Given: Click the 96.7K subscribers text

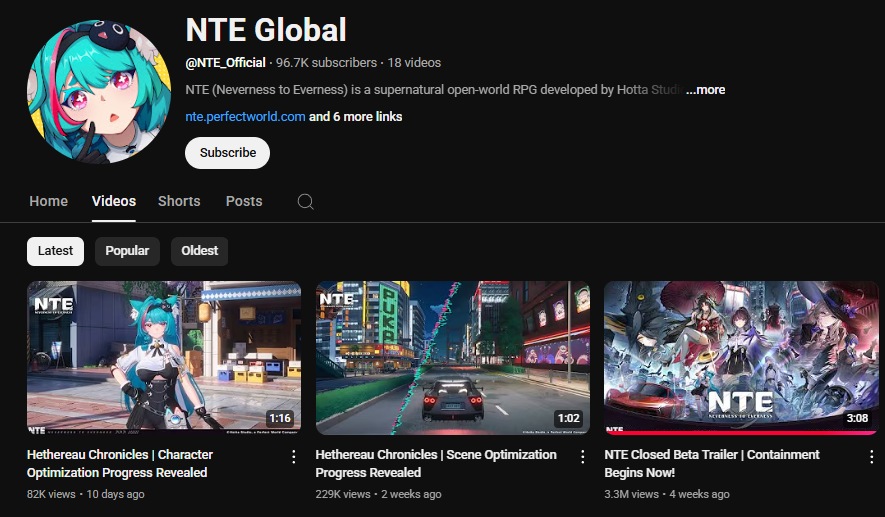Looking at the screenshot, I should point(326,63).
